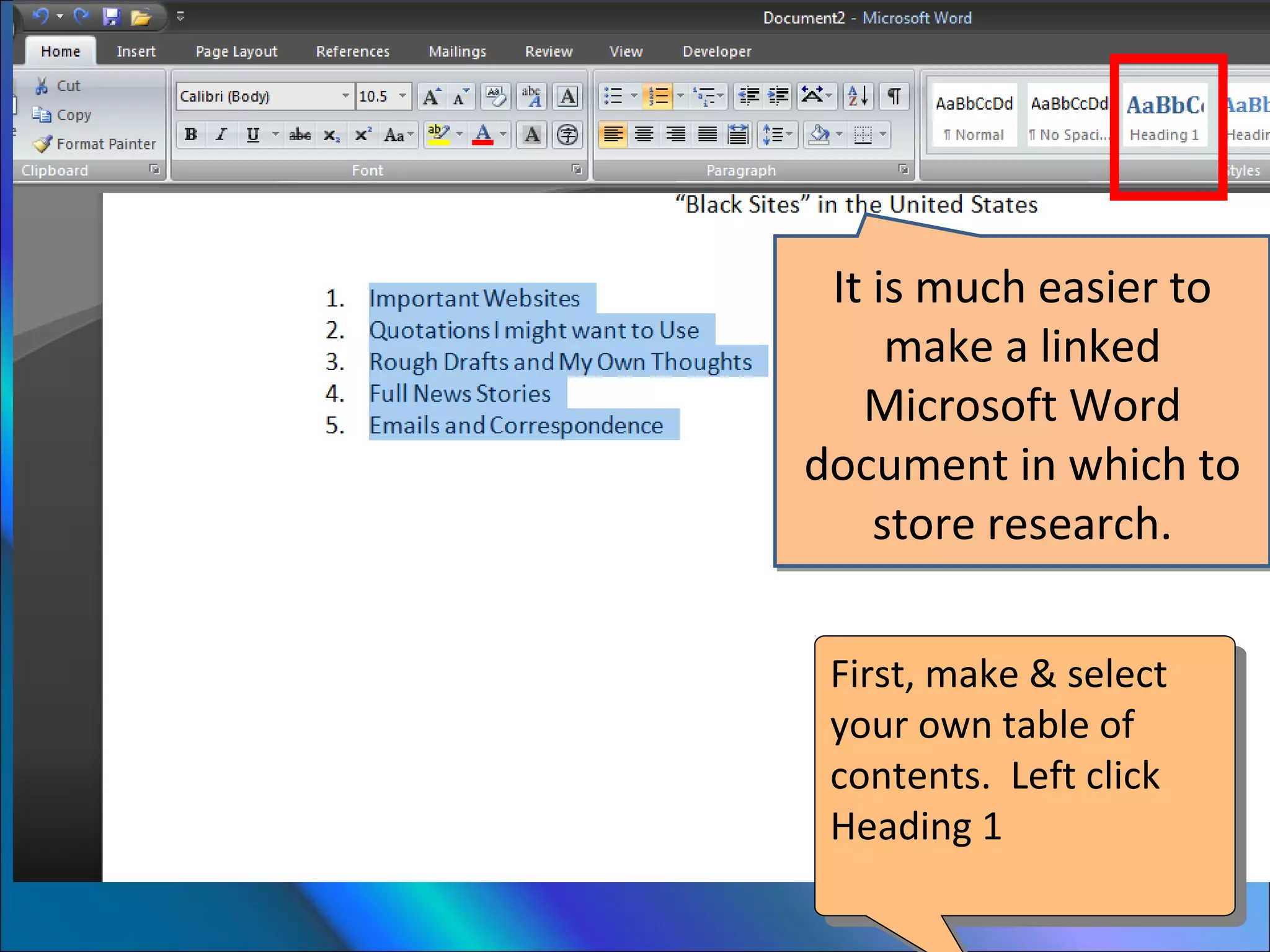Open the References tab

[x=353, y=51]
